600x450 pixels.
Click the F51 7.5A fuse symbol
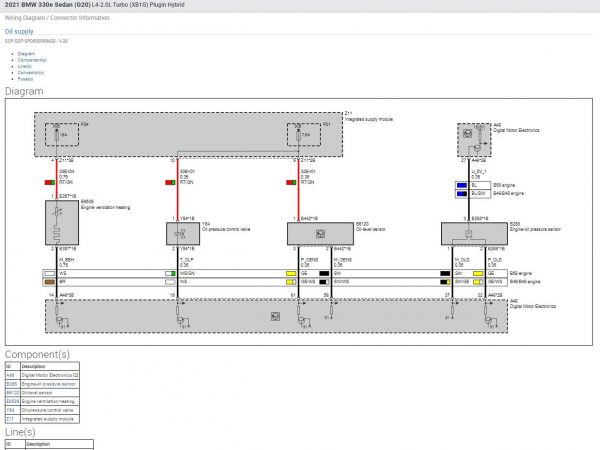[298, 135]
